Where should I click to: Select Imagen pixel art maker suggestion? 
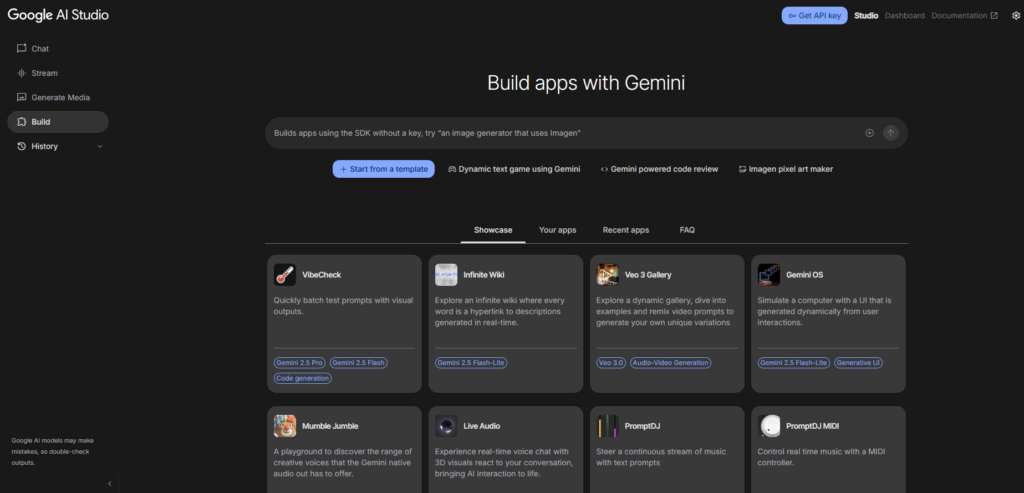coord(786,169)
